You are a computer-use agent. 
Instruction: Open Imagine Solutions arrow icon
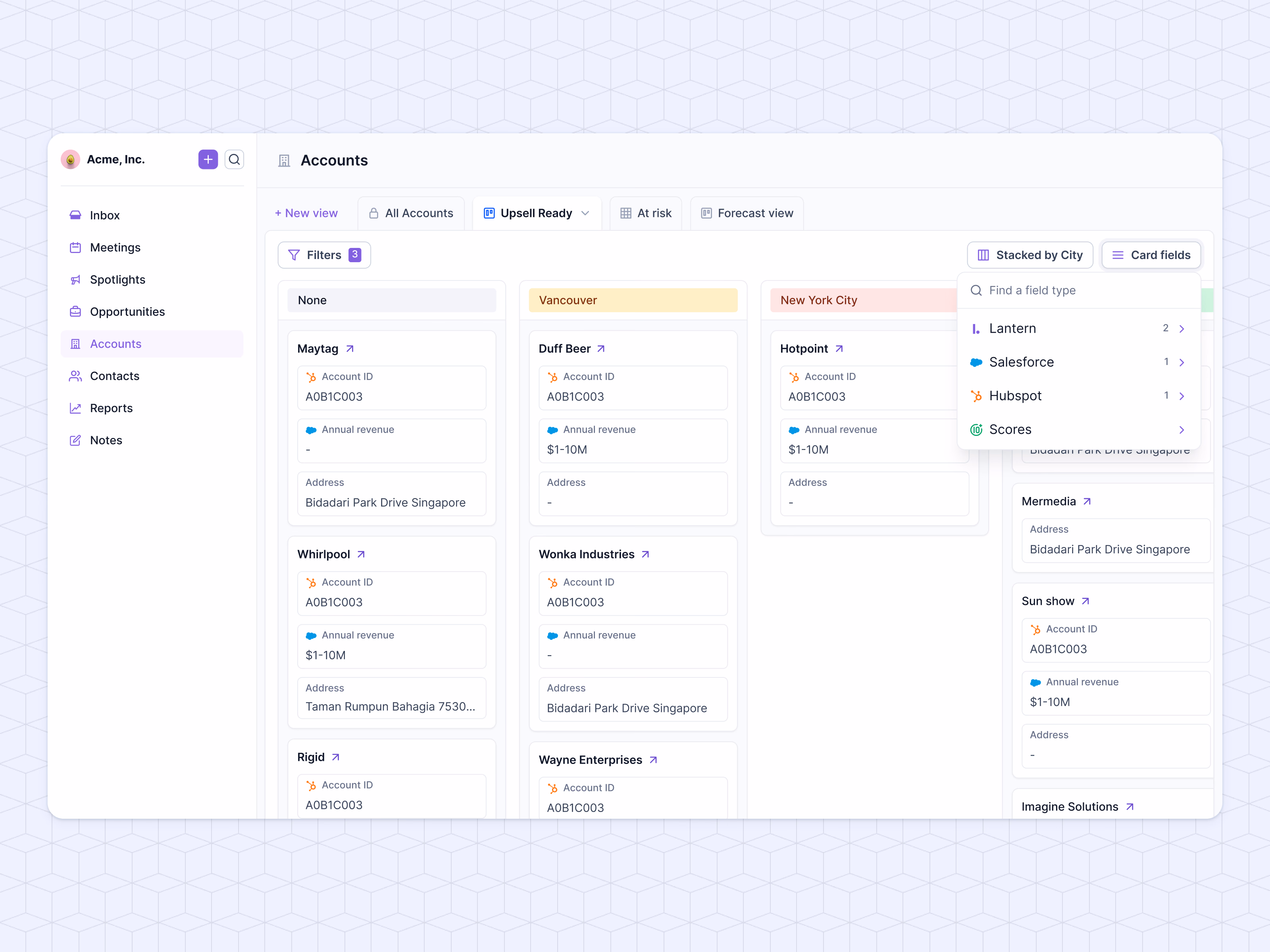click(x=1130, y=807)
